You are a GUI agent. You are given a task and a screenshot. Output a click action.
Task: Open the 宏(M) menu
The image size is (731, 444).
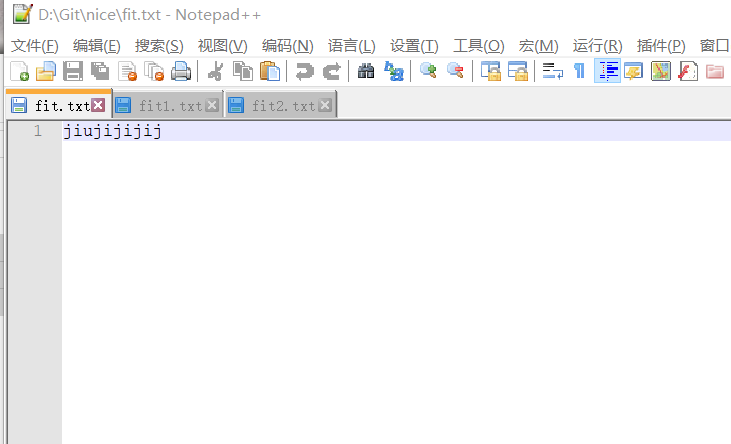click(538, 46)
